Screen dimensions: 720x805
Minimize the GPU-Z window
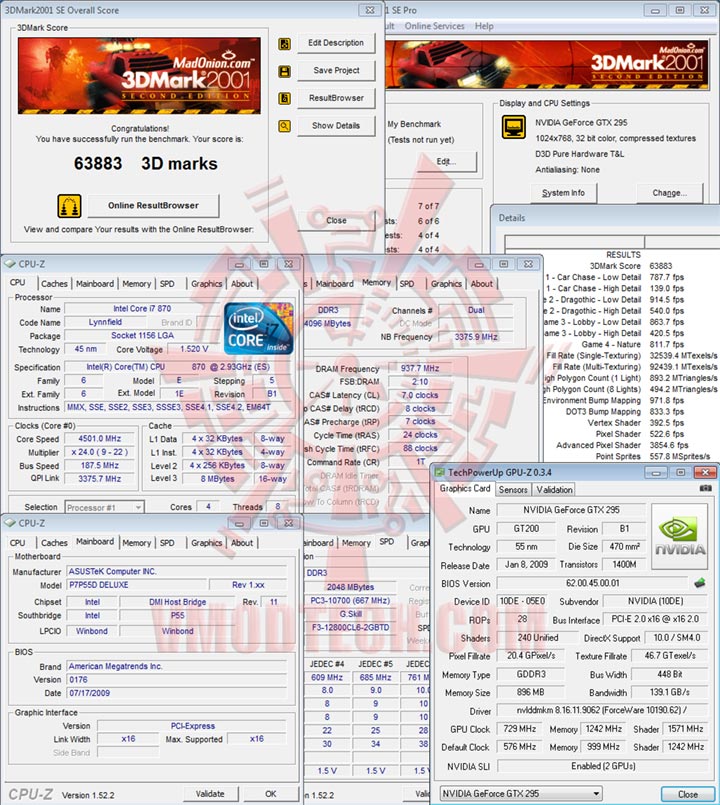point(656,472)
